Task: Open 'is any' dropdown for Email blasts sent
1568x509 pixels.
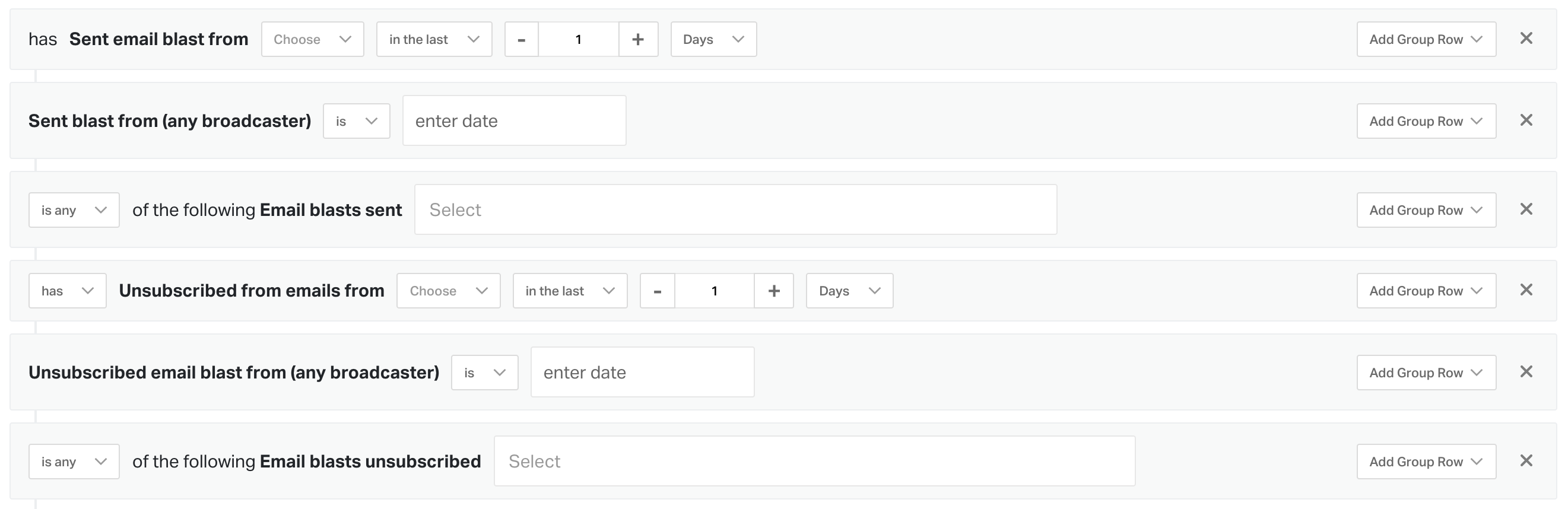Action: 74,211
